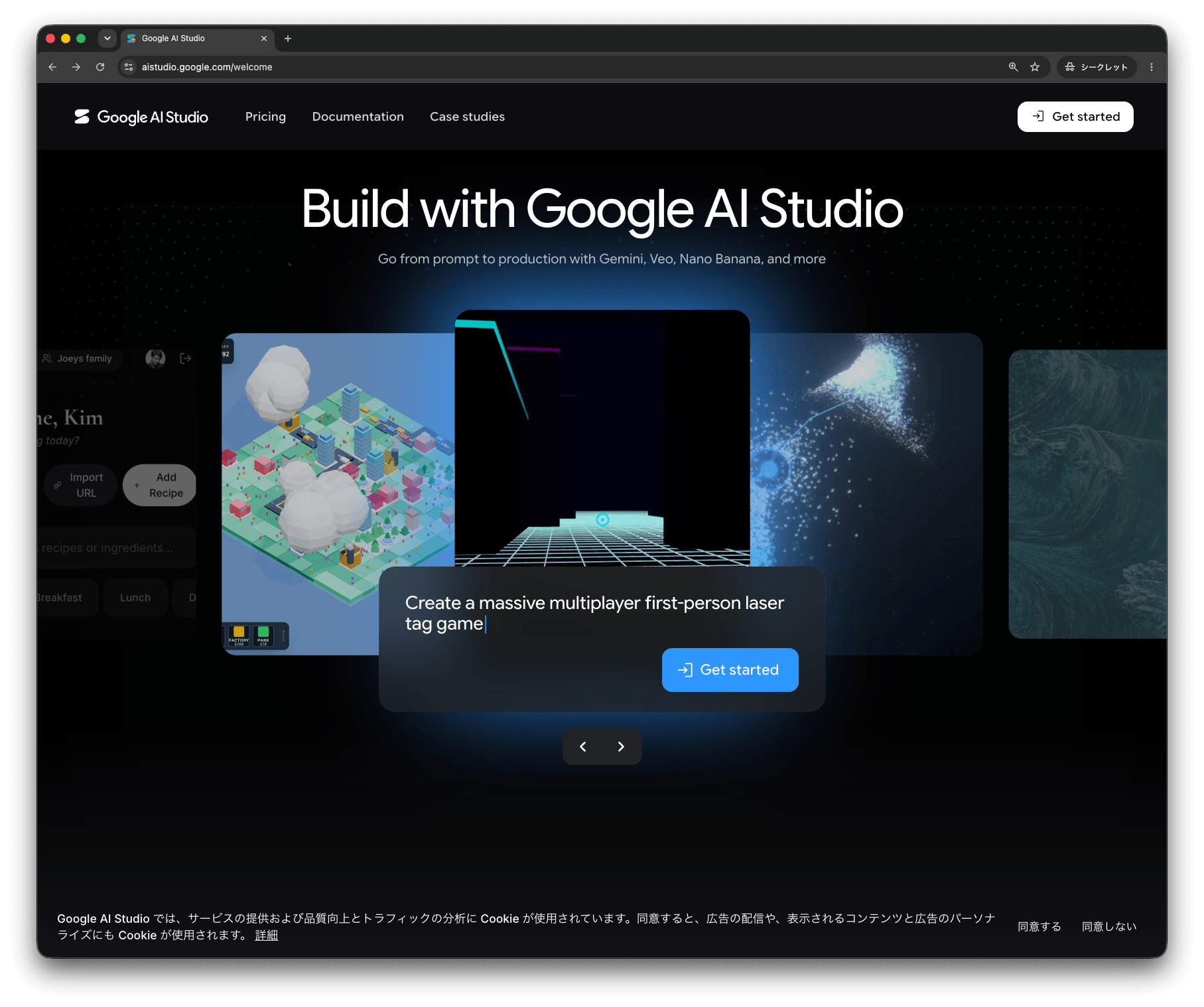Open the 詳細 cookie details link
This screenshot has height=1007, width=1204.
(266, 935)
